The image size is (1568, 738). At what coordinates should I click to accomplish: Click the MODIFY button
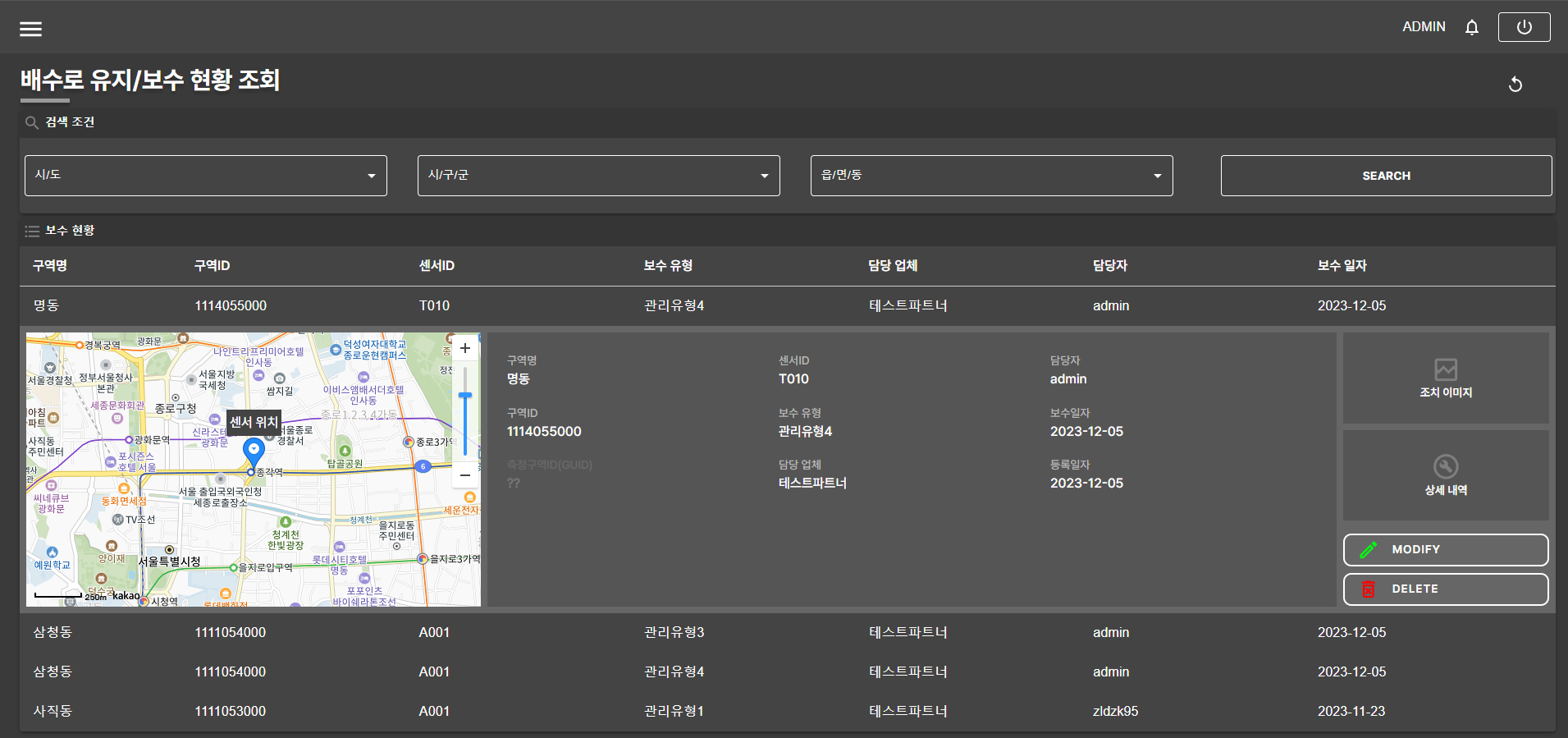coord(1446,549)
